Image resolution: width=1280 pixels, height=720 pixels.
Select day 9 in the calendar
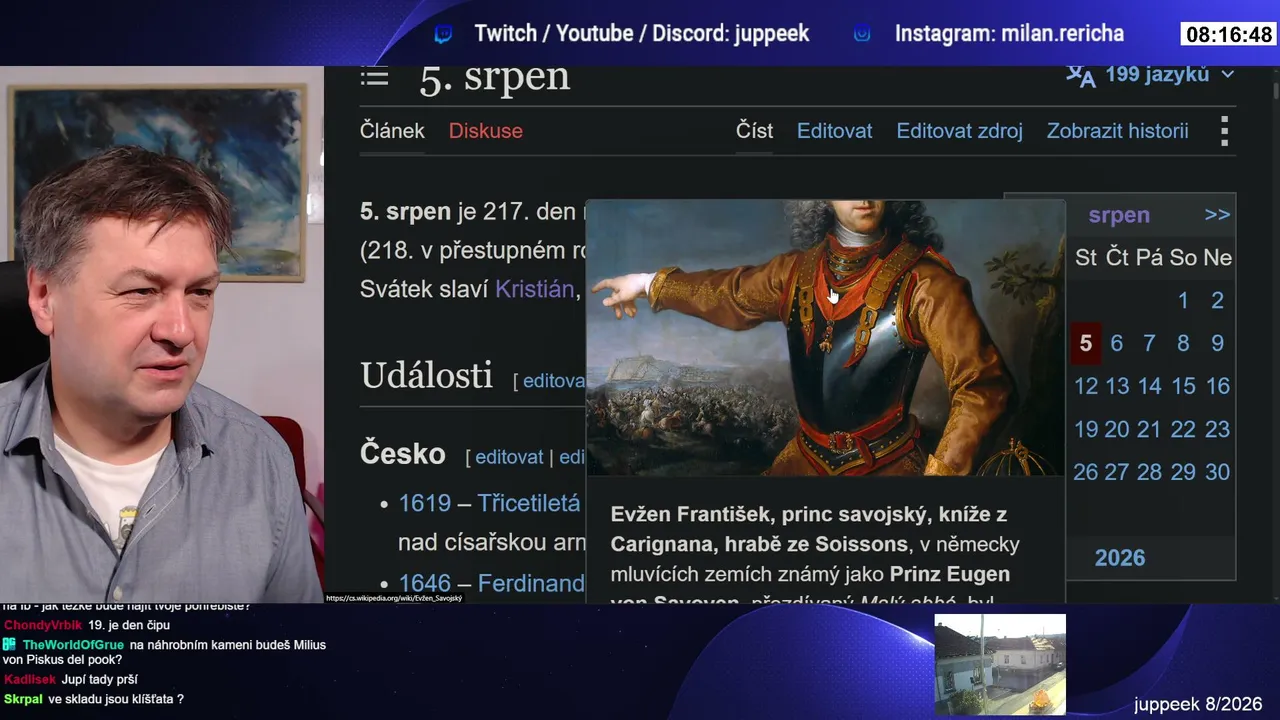(1217, 344)
